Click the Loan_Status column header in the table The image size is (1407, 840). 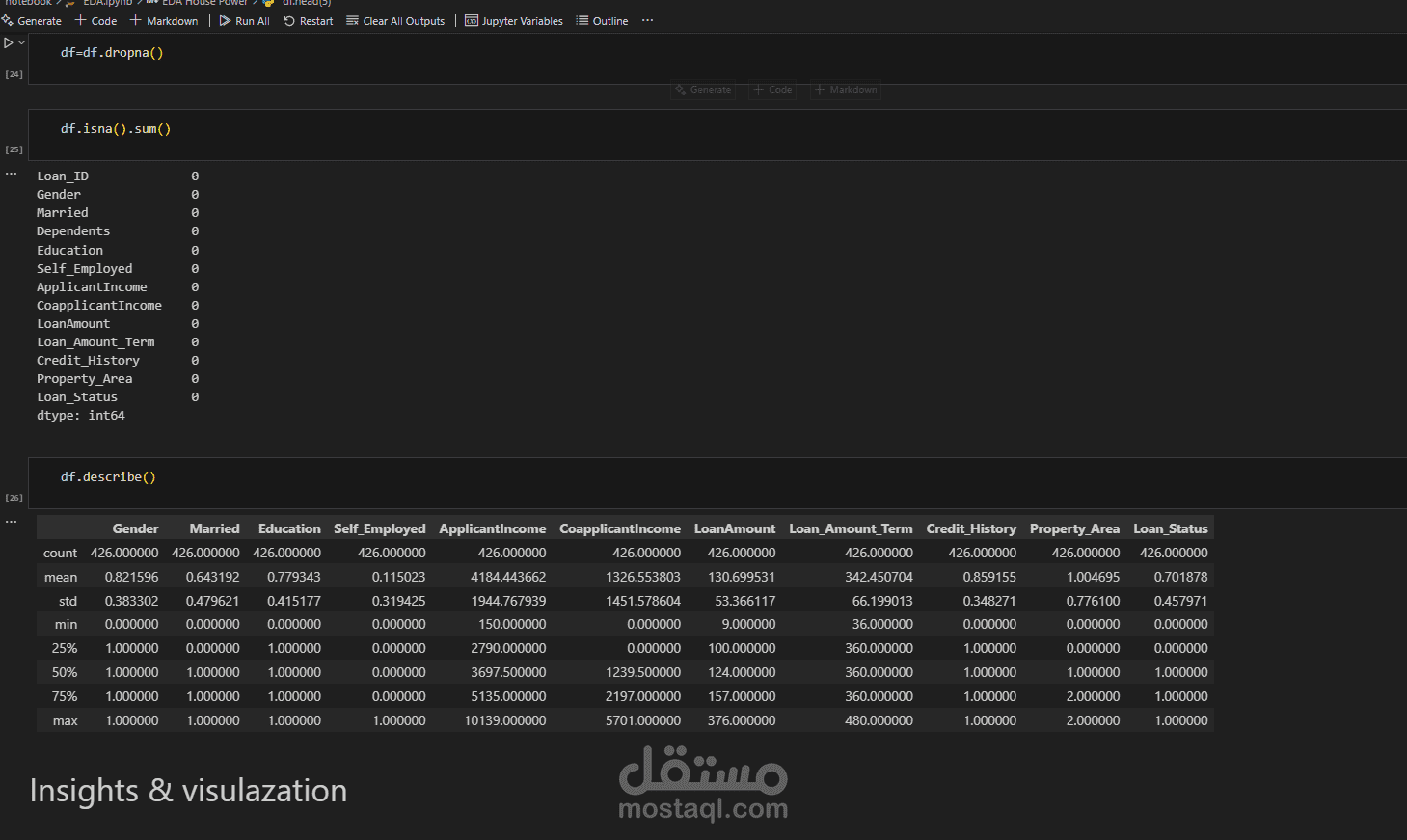coord(1171,528)
